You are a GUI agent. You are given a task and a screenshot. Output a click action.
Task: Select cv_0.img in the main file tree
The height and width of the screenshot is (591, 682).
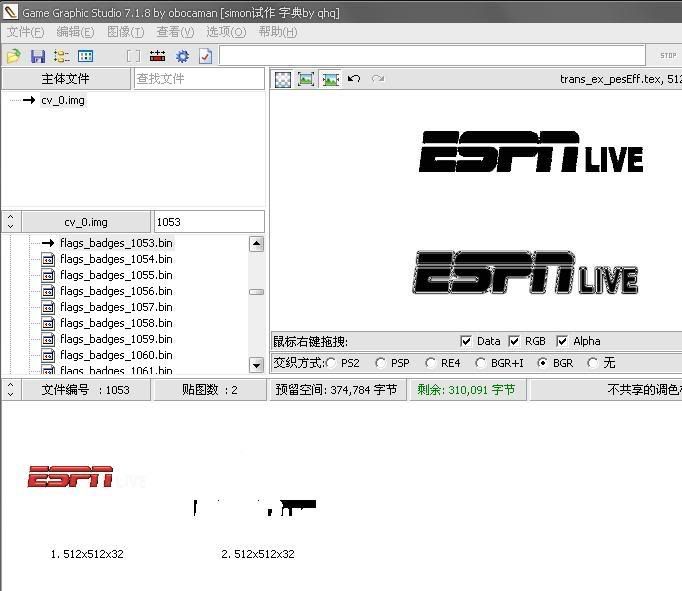[63, 100]
